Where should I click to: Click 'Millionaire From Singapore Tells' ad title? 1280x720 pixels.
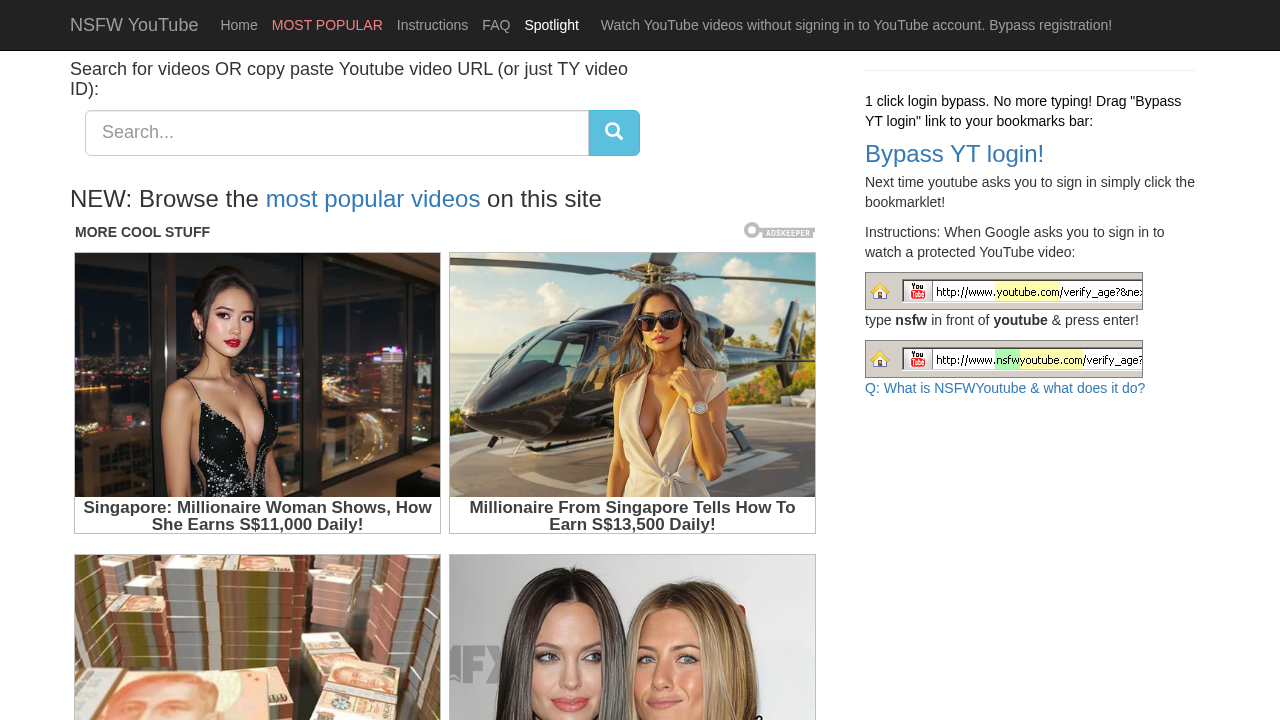coord(632,516)
